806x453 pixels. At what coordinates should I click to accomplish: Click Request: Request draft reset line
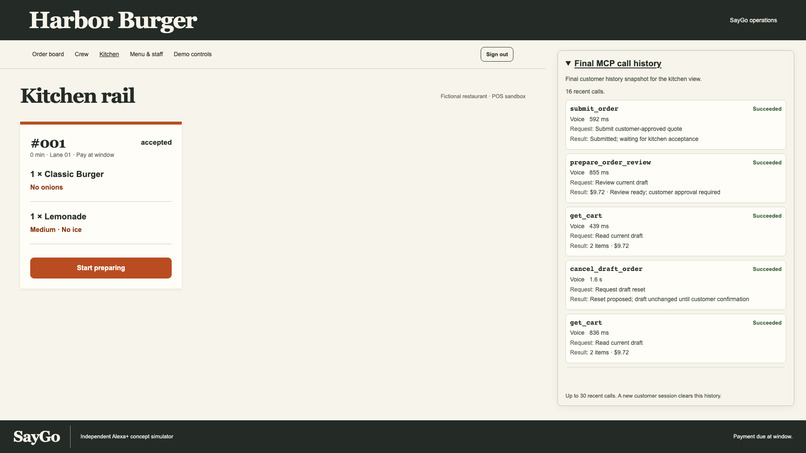[607, 289]
